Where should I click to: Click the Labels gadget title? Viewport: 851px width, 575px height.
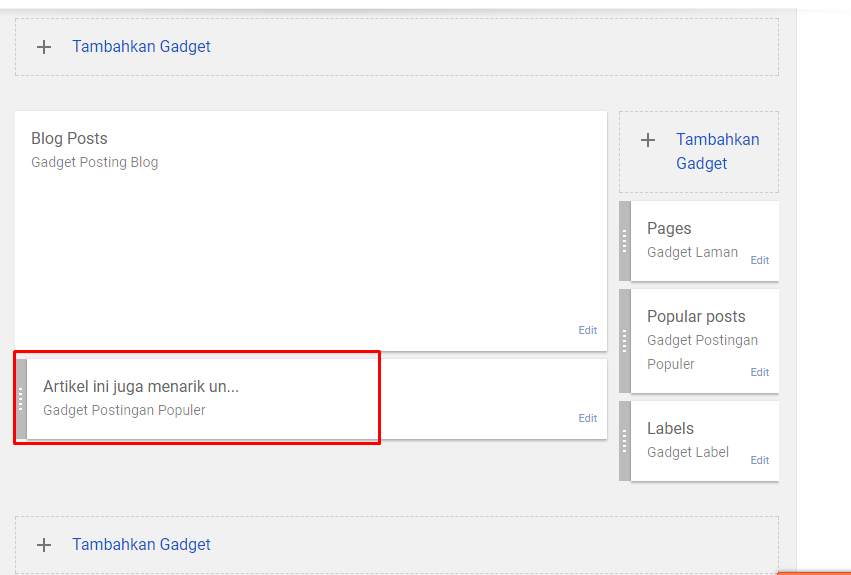[x=670, y=428]
